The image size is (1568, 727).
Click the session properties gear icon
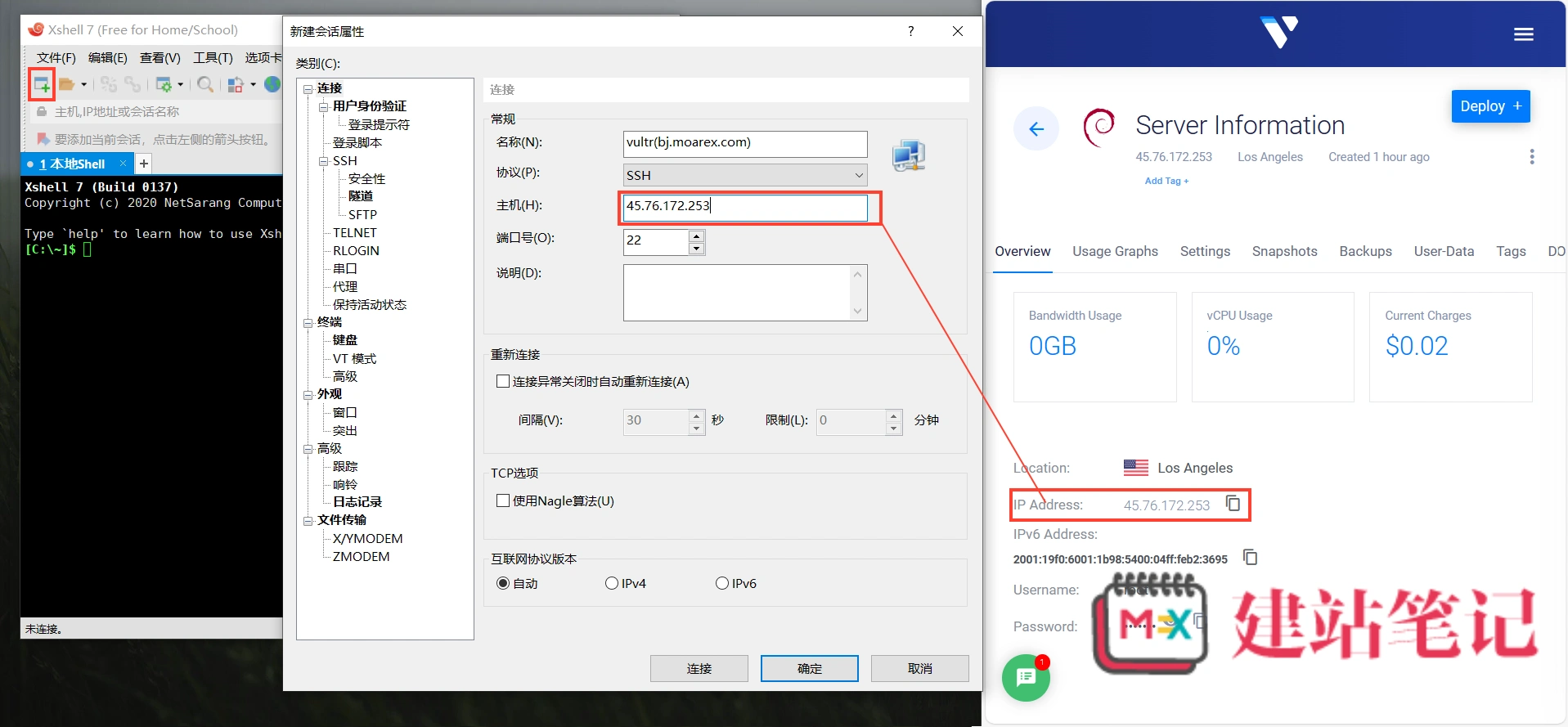[x=164, y=84]
